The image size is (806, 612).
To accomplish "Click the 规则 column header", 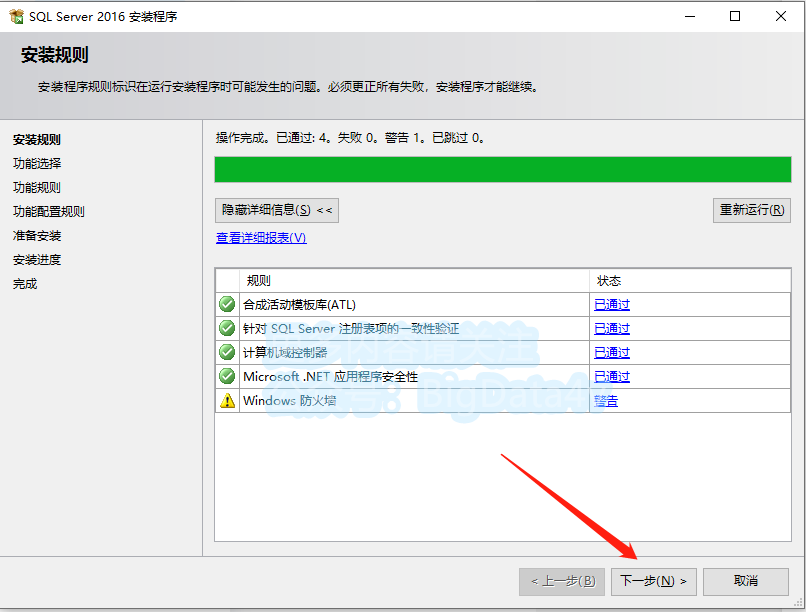I will [414, 281].
